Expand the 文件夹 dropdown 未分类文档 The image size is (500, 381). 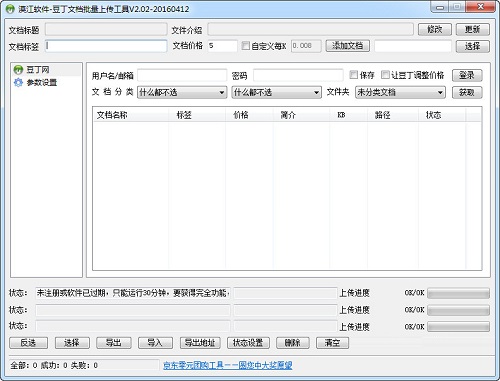coord(400,92)
